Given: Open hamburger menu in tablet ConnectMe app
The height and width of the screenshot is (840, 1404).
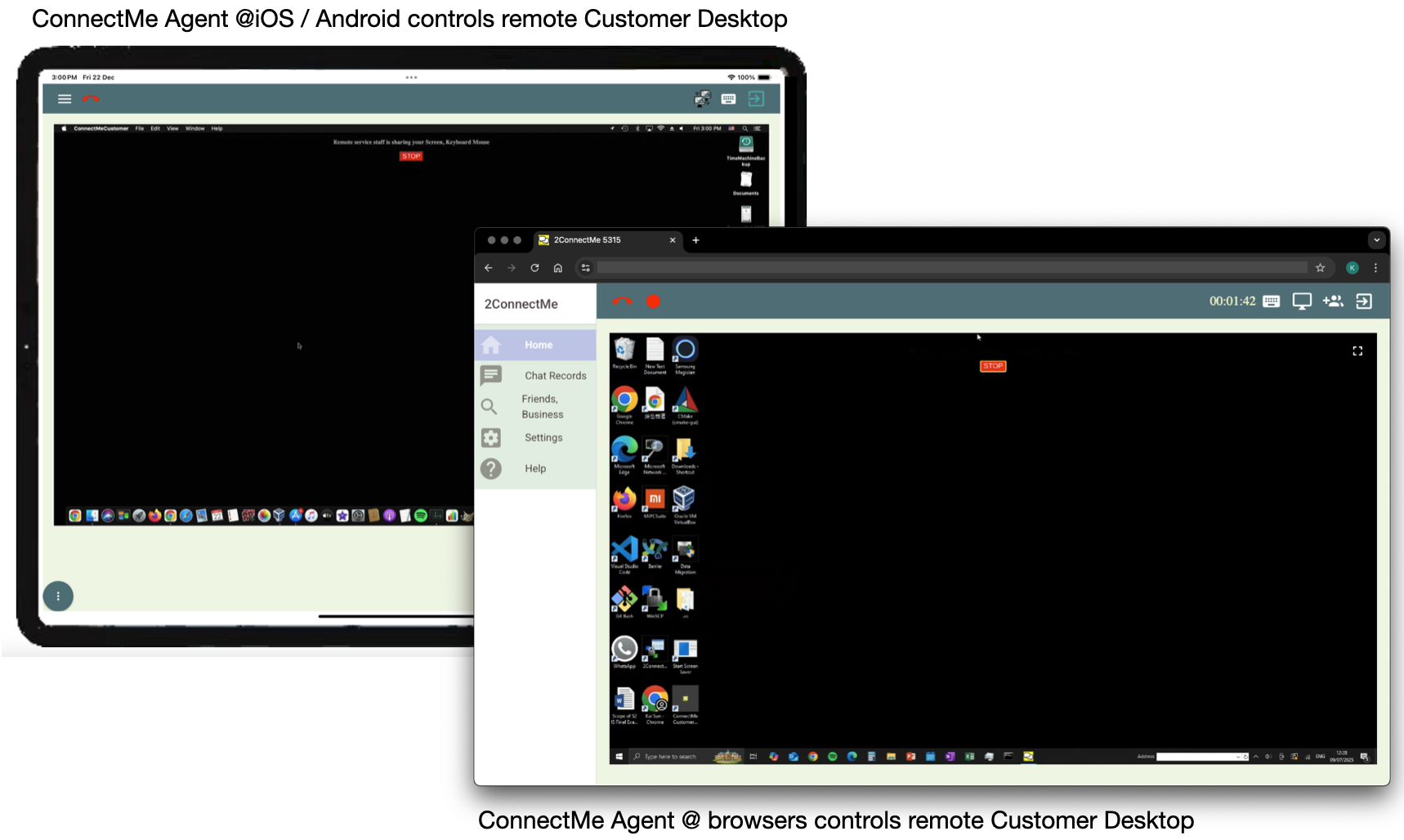Looking at the screenshot, I should [x=65, y=99].
